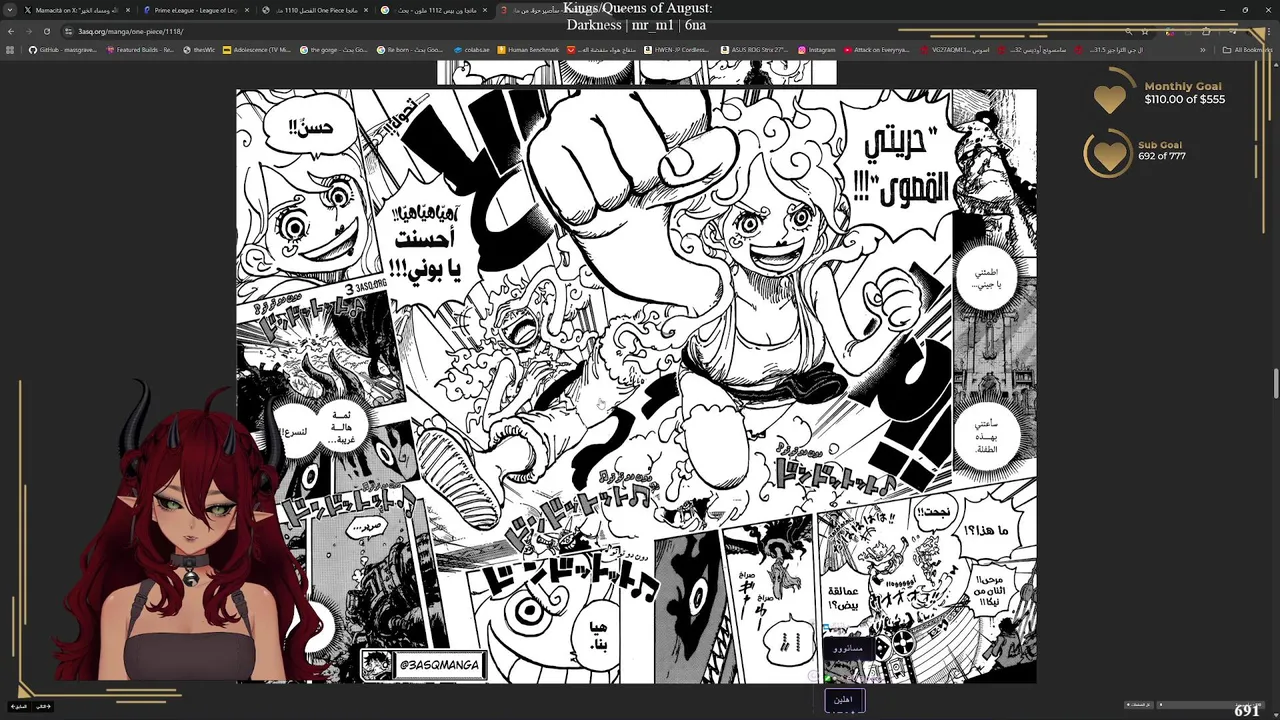Open the tab search dropdown arrow

point(10,10)
